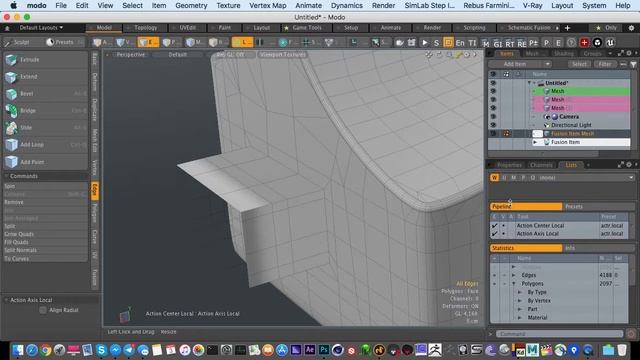Add a new layout tab with plus

pyautogui.click(x=567, y=28)
